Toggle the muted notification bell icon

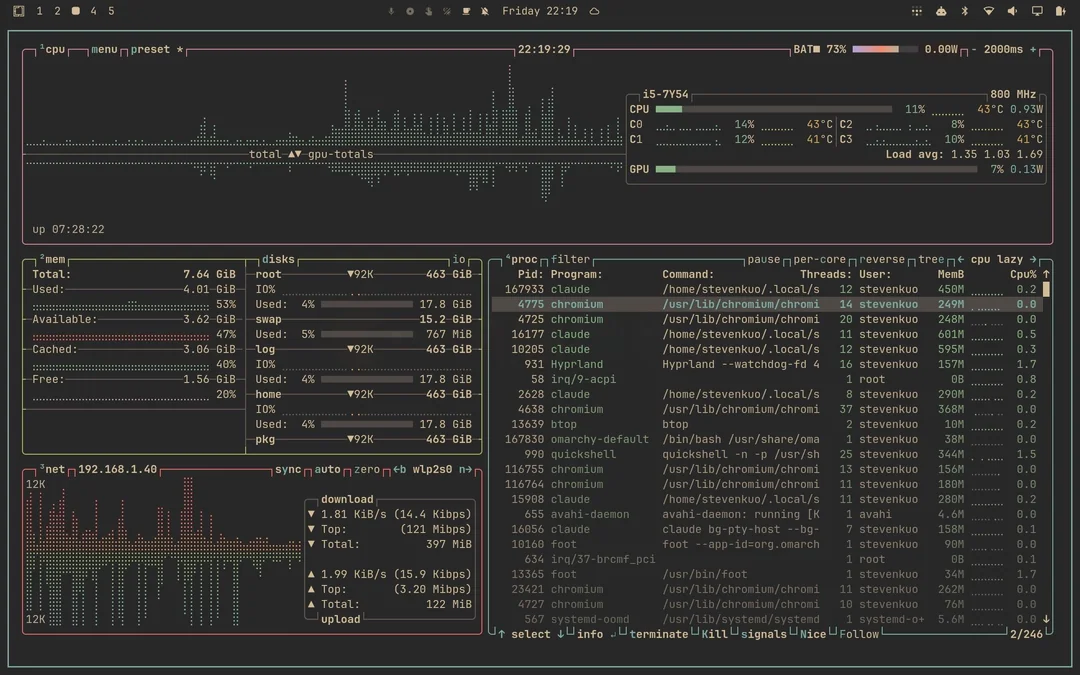pyautogui.click(x=485, y=11)
